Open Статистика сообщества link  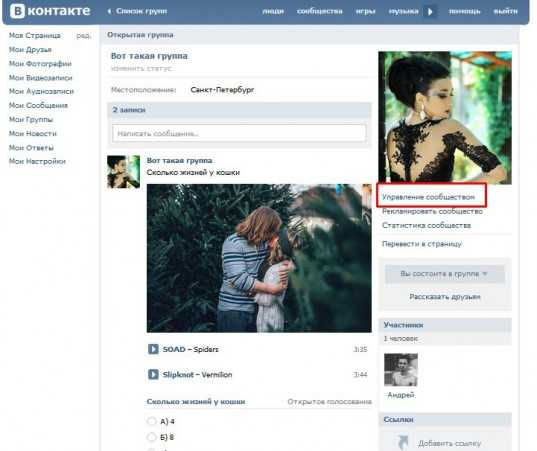point(426,225)
